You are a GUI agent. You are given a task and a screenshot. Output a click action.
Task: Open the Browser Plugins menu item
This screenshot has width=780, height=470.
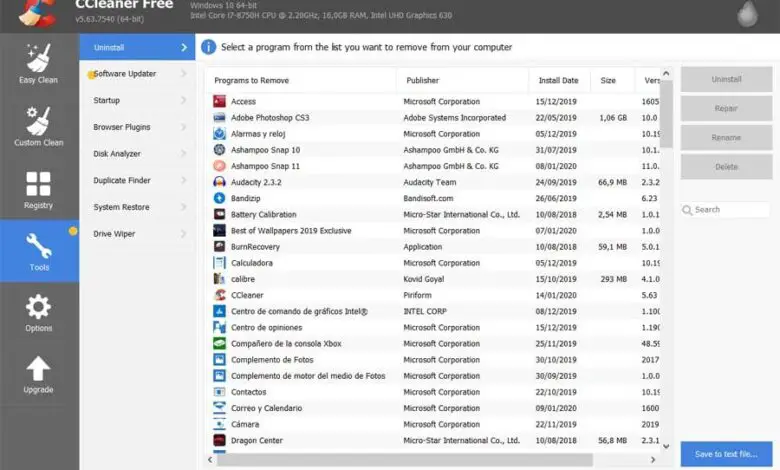(x=122, y=127)
